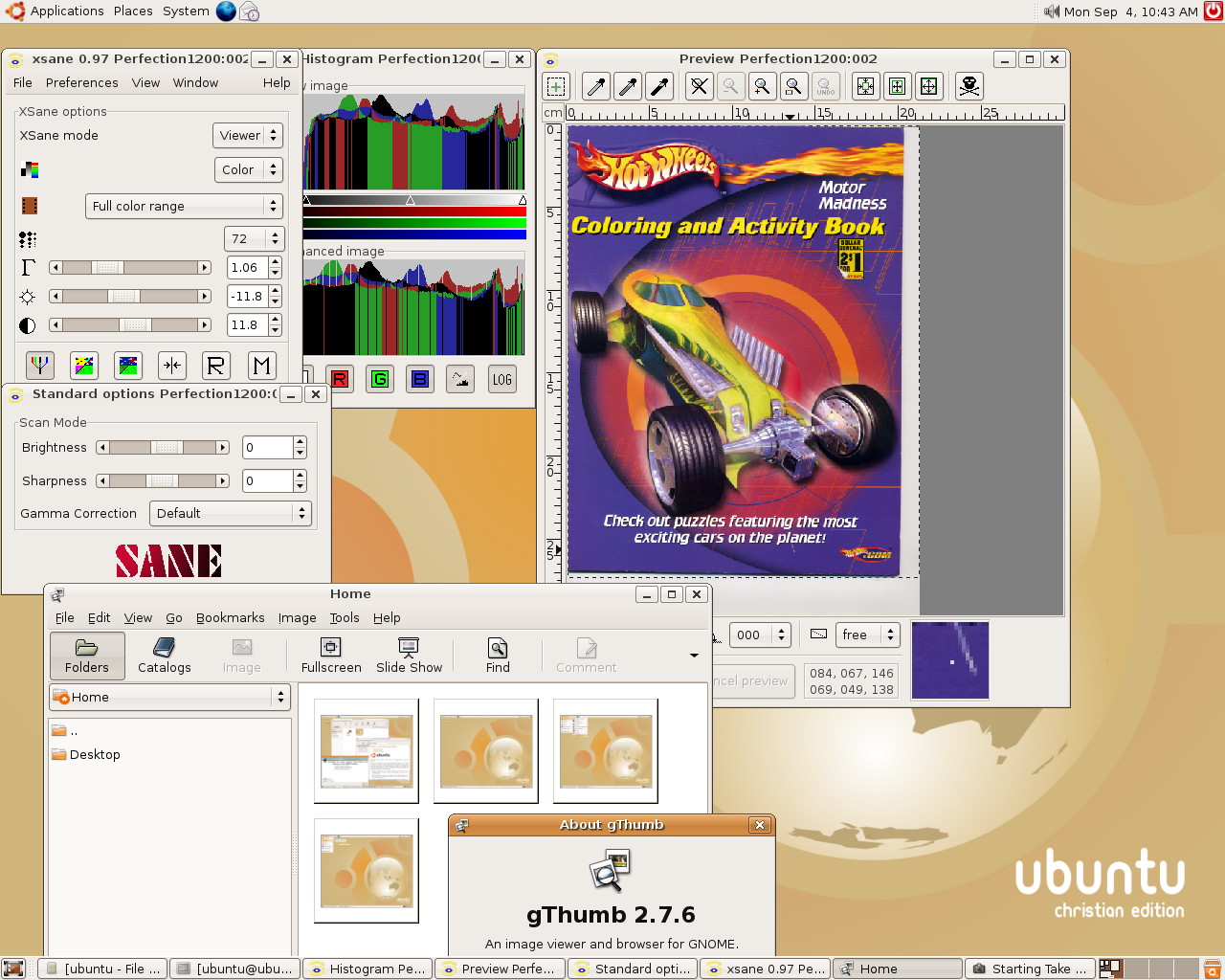Viewport: 1225px width, 980px height.
Task: Start the Slide Show in gThumb
Action: (409, 656)
